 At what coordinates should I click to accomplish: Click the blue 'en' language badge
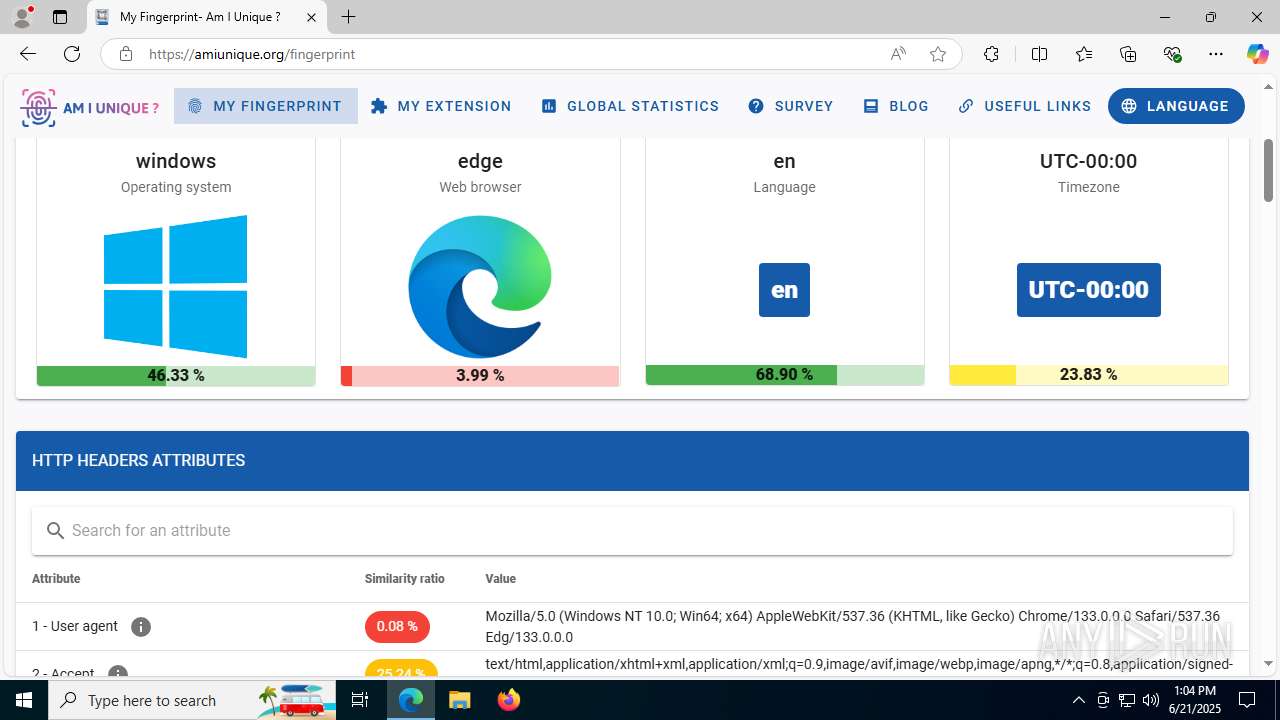[x=784, y=290]
